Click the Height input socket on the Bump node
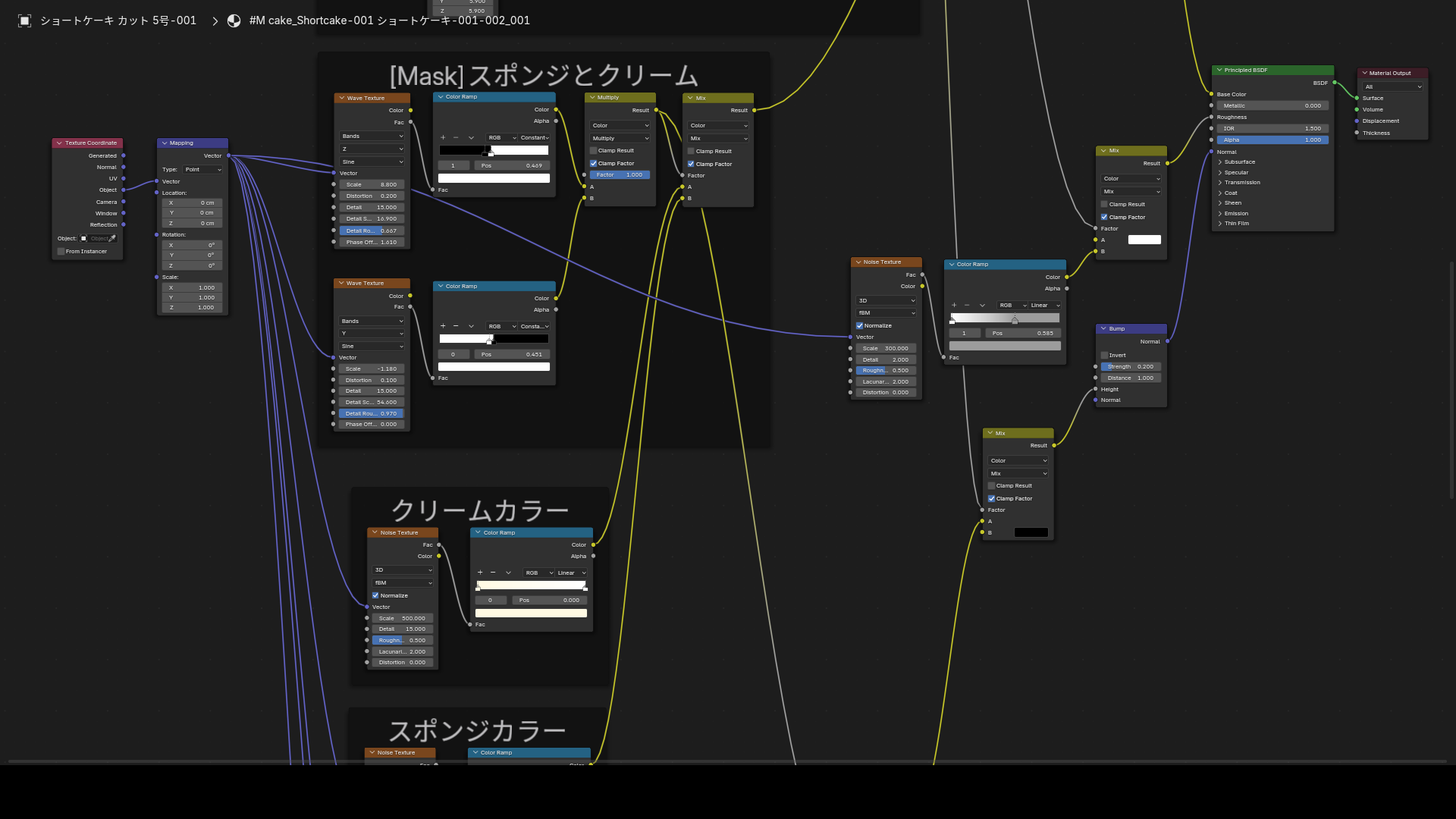 tap(1095, 389)
